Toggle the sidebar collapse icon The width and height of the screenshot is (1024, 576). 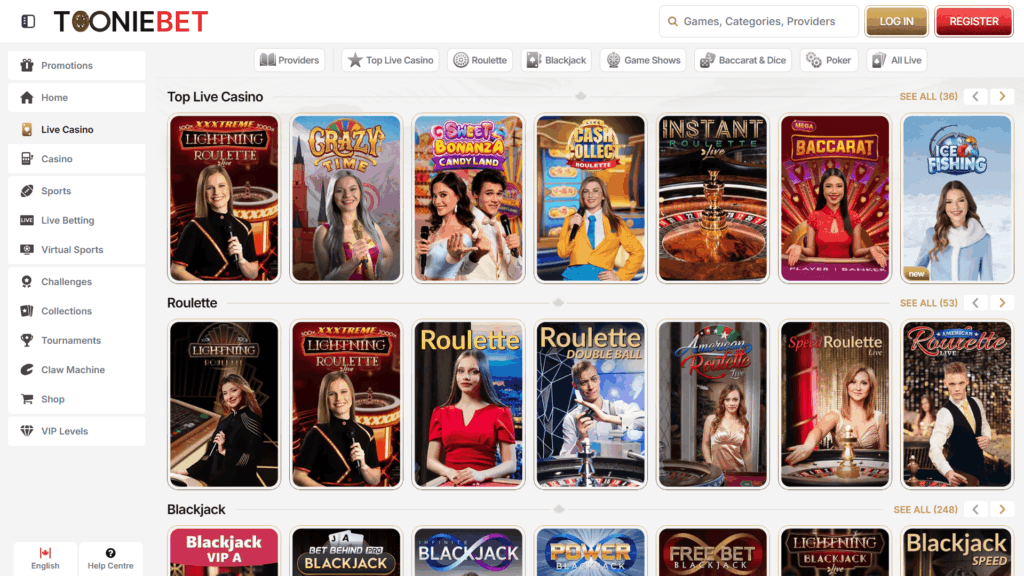(x=28, y=21)
